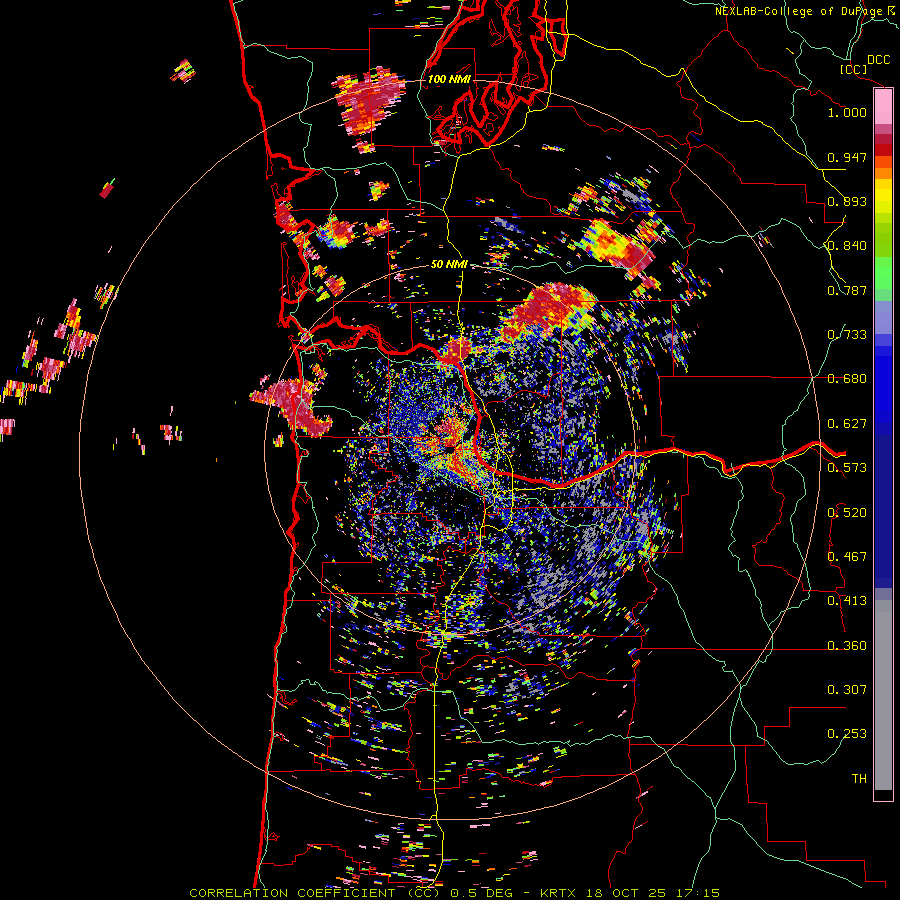The width and height of the screenshot is (900, 900).
Task: Pick the gray lower segment of color bar
Action: pos(883,695)
